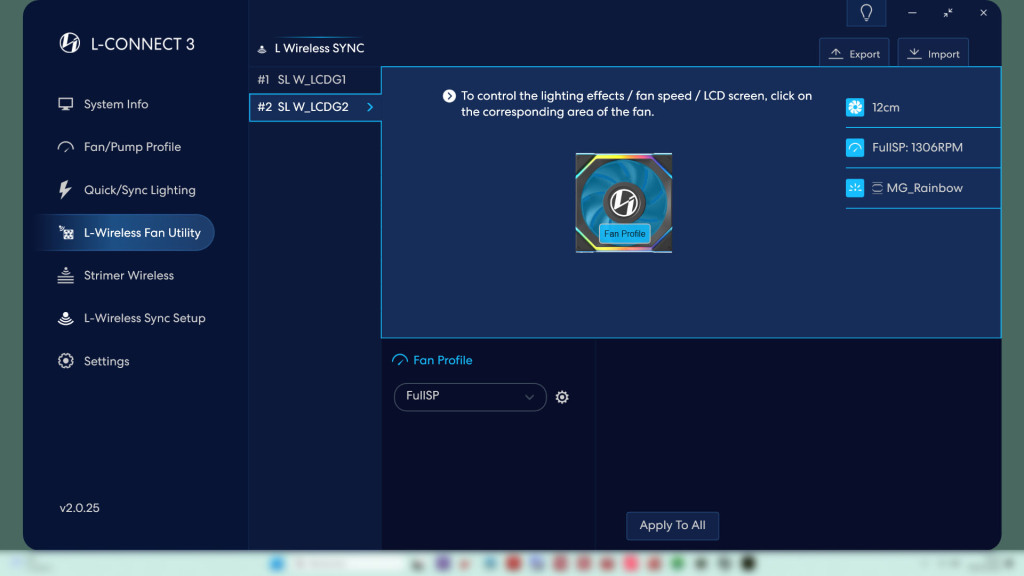Click the L Wireless SYNC header icon
Image resolution: width=1024 pixels, height=576 pixels.
[263, 49]
